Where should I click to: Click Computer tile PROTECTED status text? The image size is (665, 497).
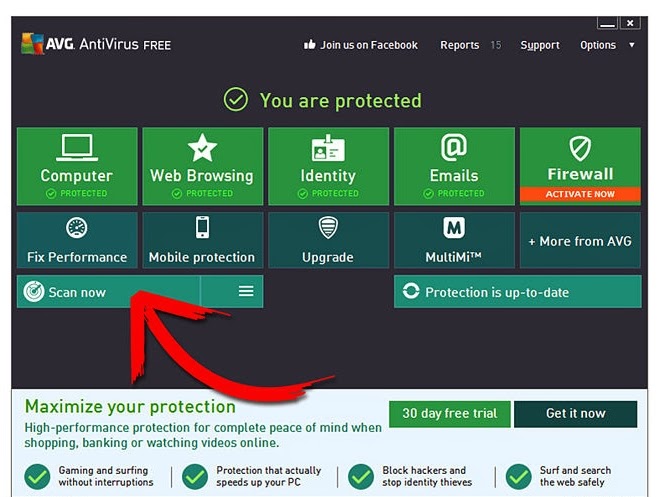[x=83, y=193]
